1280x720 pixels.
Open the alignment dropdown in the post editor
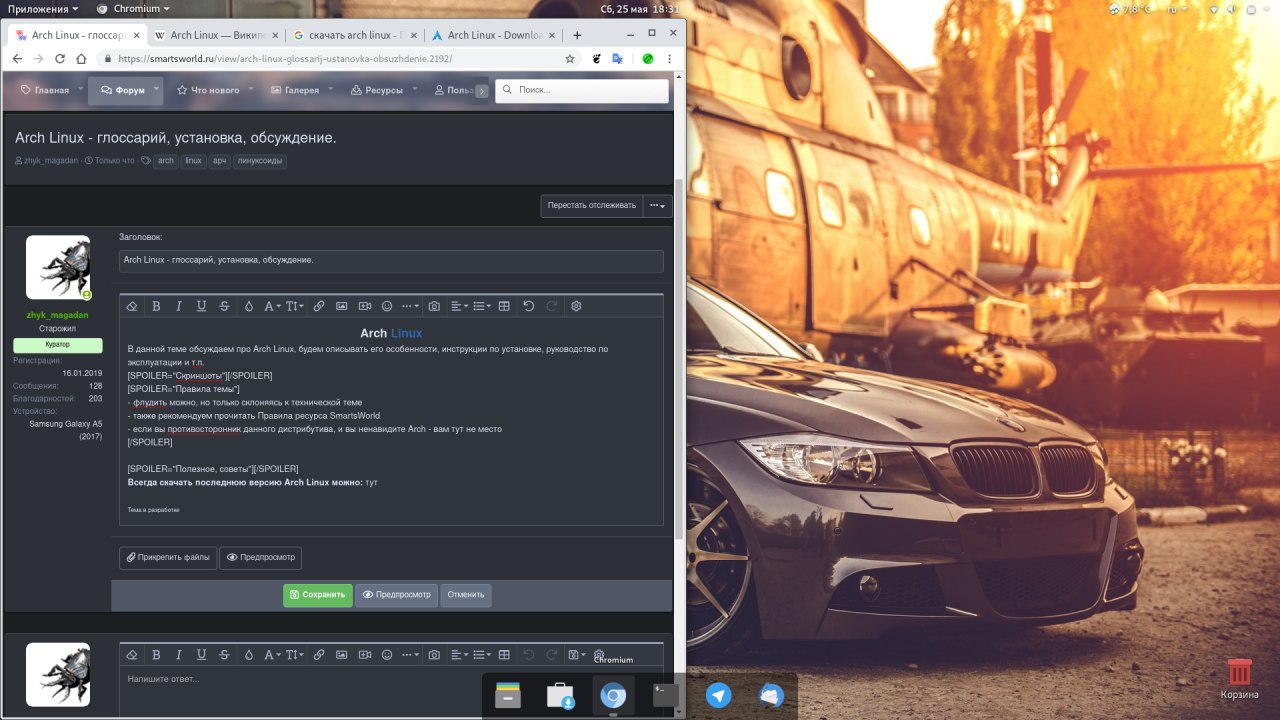click(458, 306)
